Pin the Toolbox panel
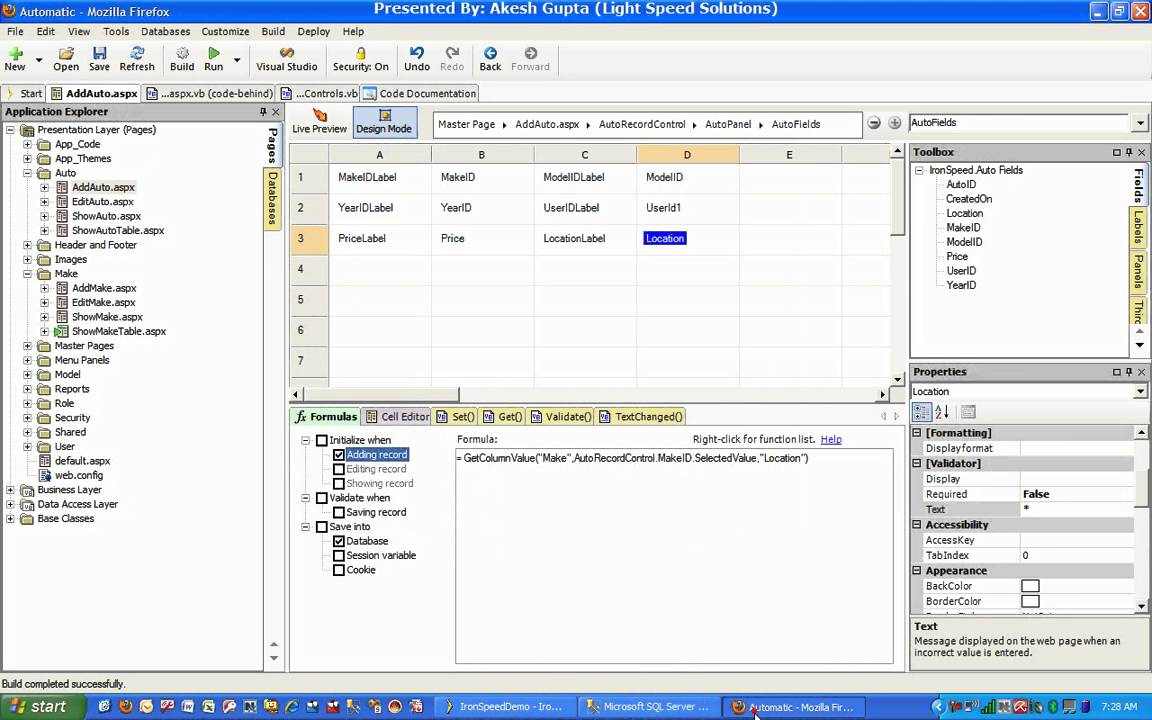Viewport: 1152px width, 720px height. point(1129,152)
